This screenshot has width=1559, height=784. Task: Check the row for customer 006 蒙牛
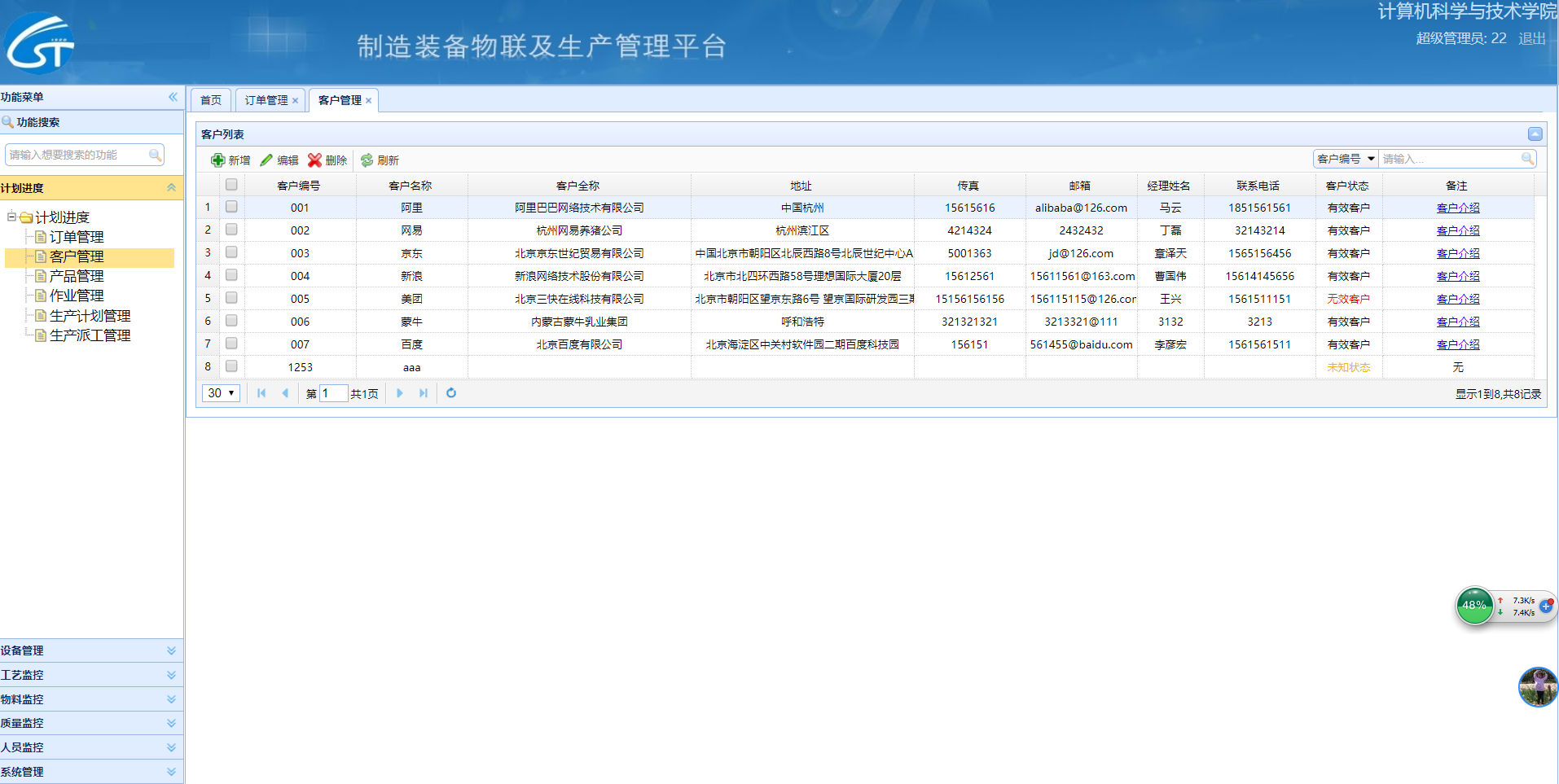tap(231, 321)
